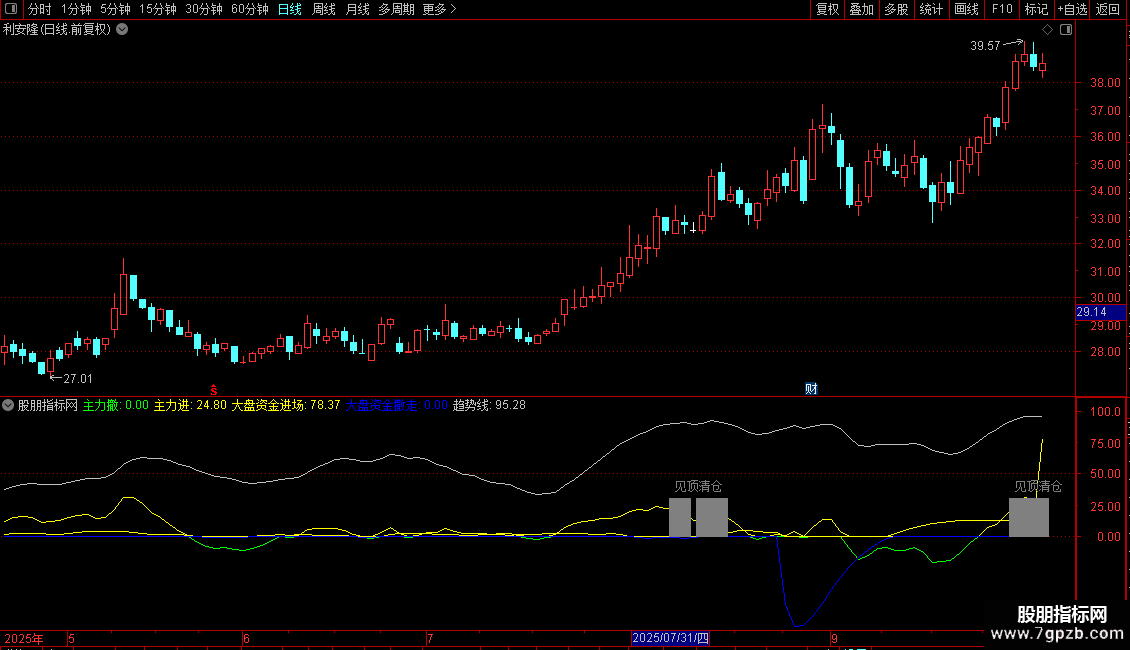Image resolution: width=1130 pixels, height=650 pixels.
Task: Click the 27.01 low price label
Action: pyautogui.click(x=78, y=379)
